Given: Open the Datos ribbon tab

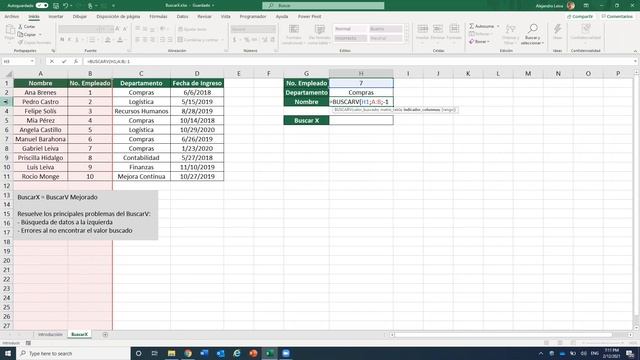Looking at the screenshot, I should pos(182,16).
